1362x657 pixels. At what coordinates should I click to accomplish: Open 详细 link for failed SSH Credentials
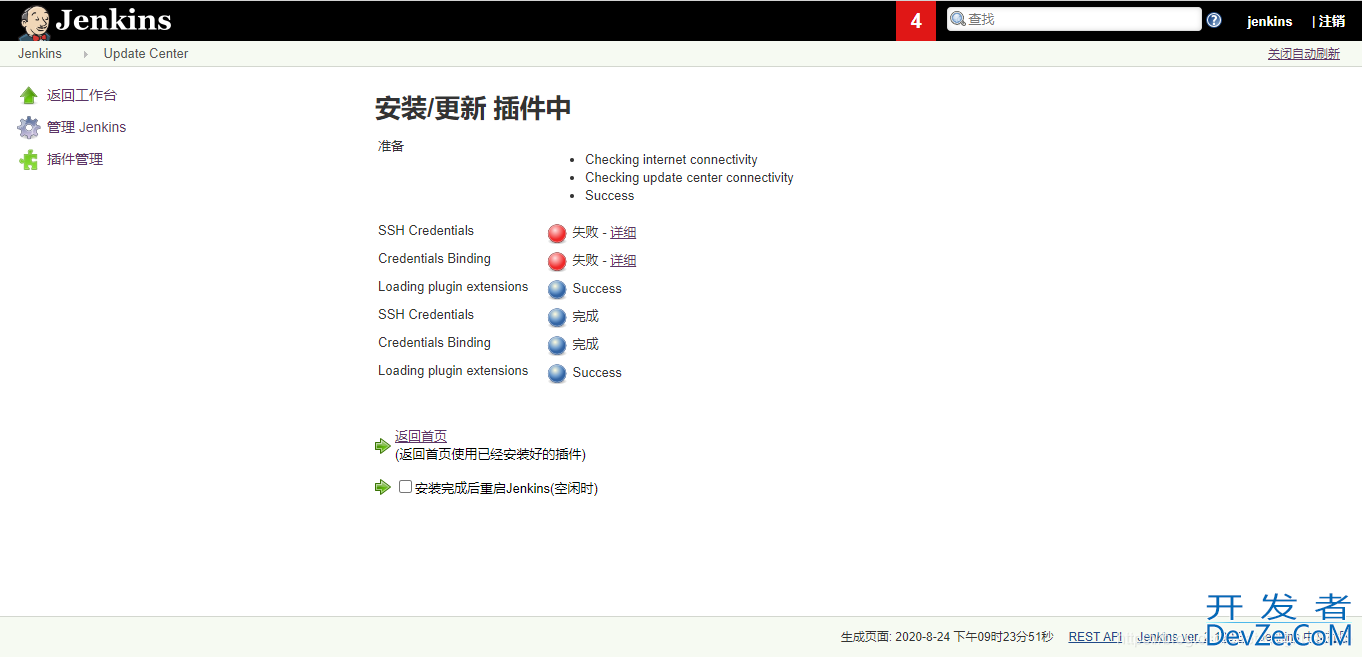pos(623,232)
